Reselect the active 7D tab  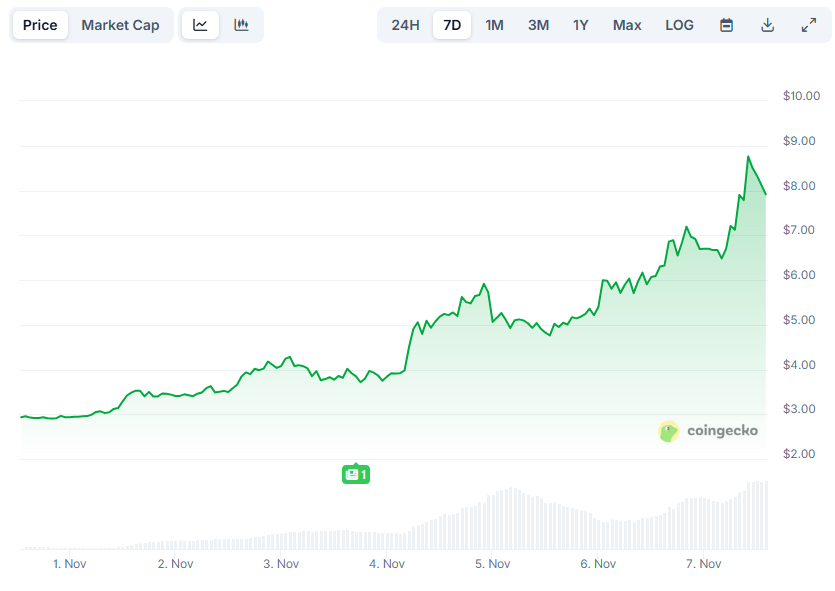[x=451, y=25]
